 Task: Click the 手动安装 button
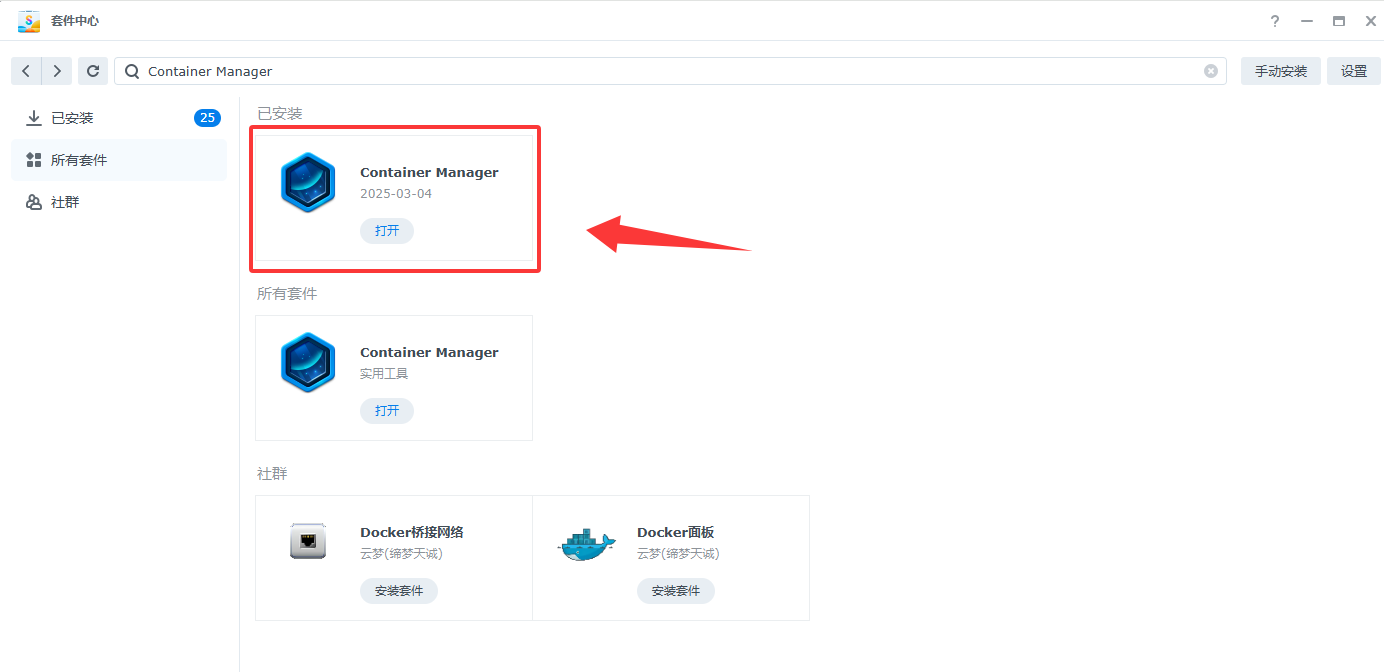(x=1280, y=71)
